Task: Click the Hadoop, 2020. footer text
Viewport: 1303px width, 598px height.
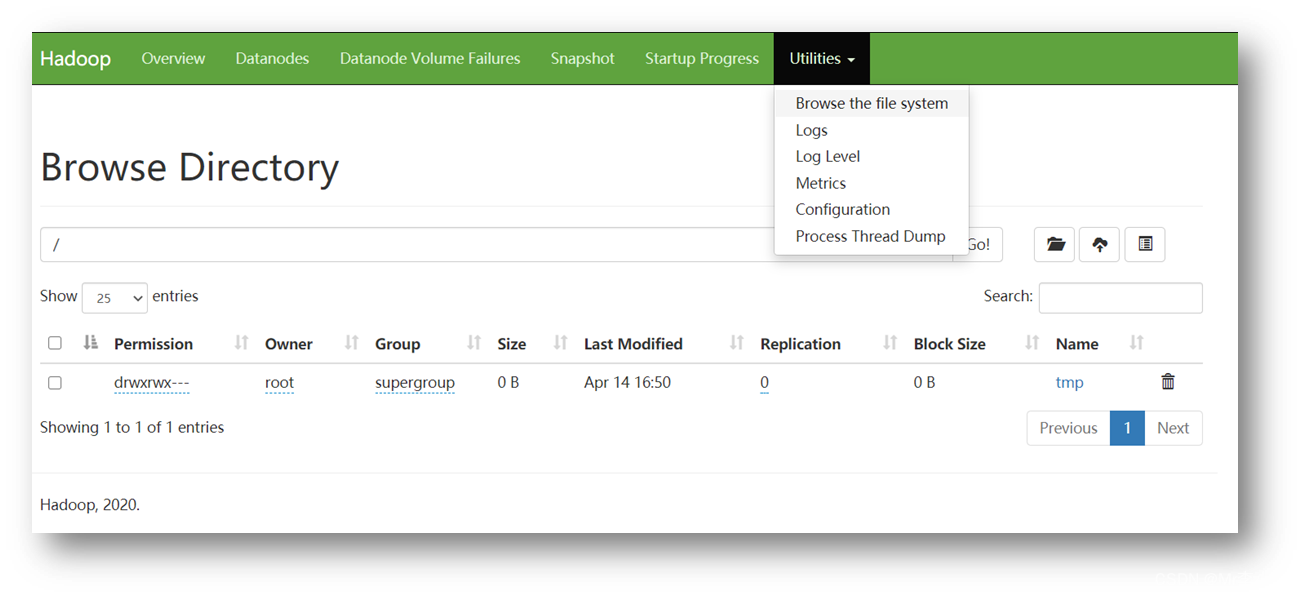Action: pos(90,505)
